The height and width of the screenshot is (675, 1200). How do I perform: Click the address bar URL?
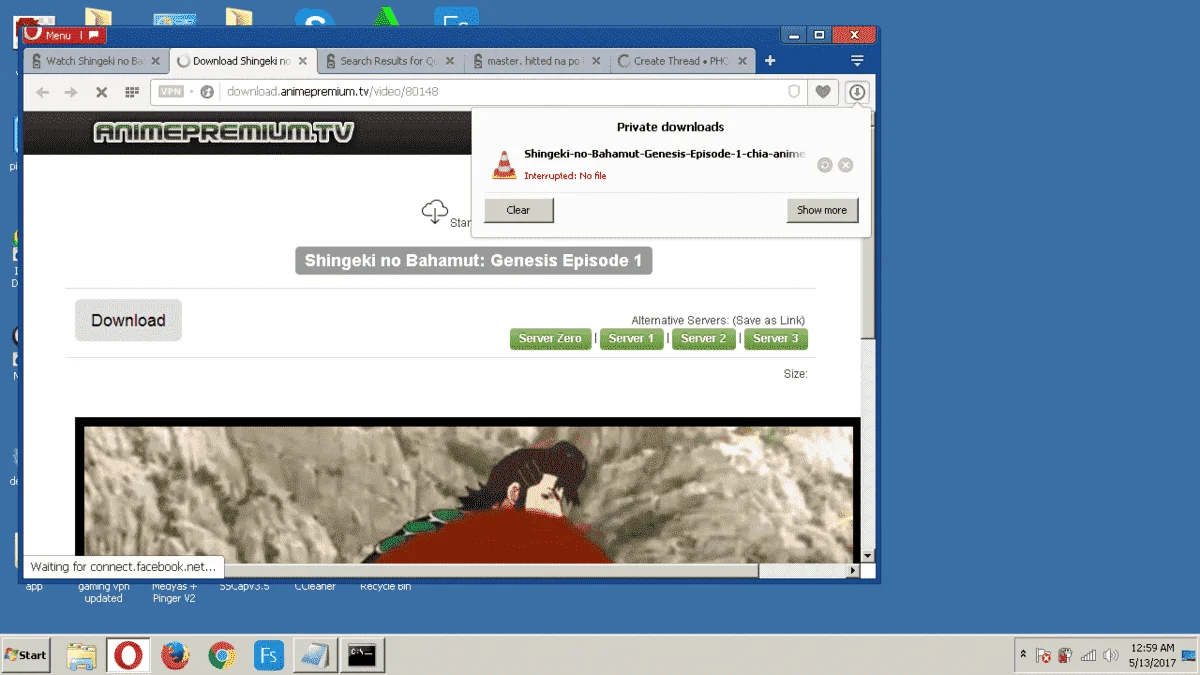(333, 92)
